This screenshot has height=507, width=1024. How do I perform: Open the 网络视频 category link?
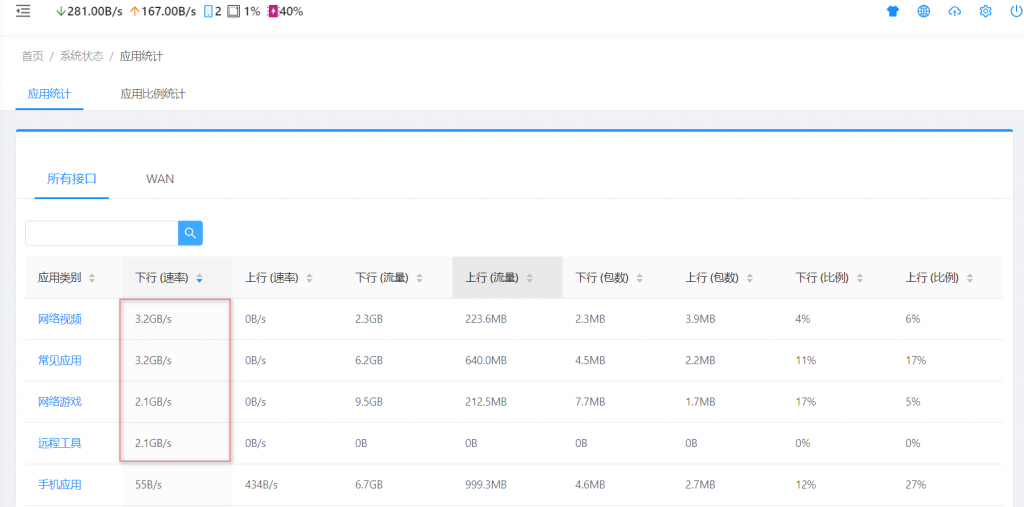[x=59, y=319]
